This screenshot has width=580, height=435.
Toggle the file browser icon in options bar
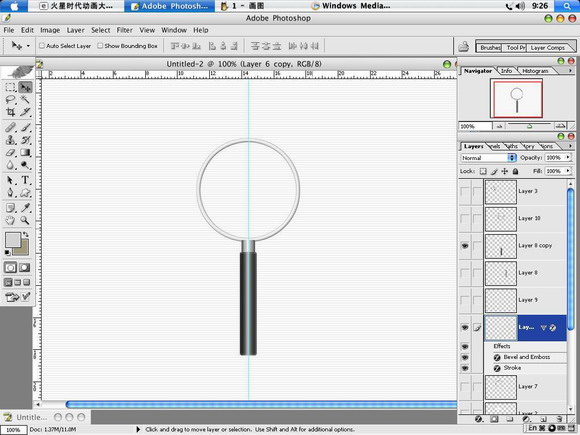(463, 47)
